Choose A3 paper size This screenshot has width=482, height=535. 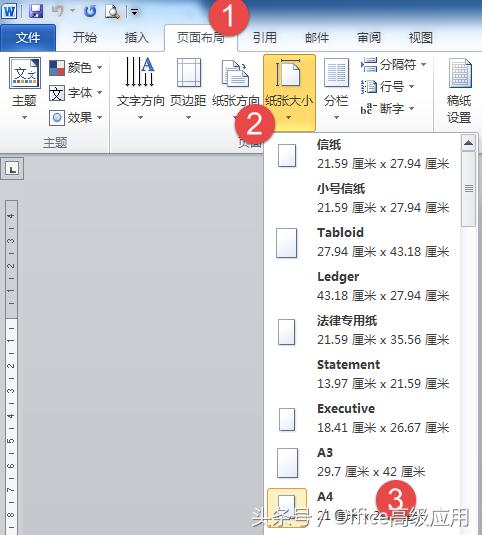tap(362, 463)
